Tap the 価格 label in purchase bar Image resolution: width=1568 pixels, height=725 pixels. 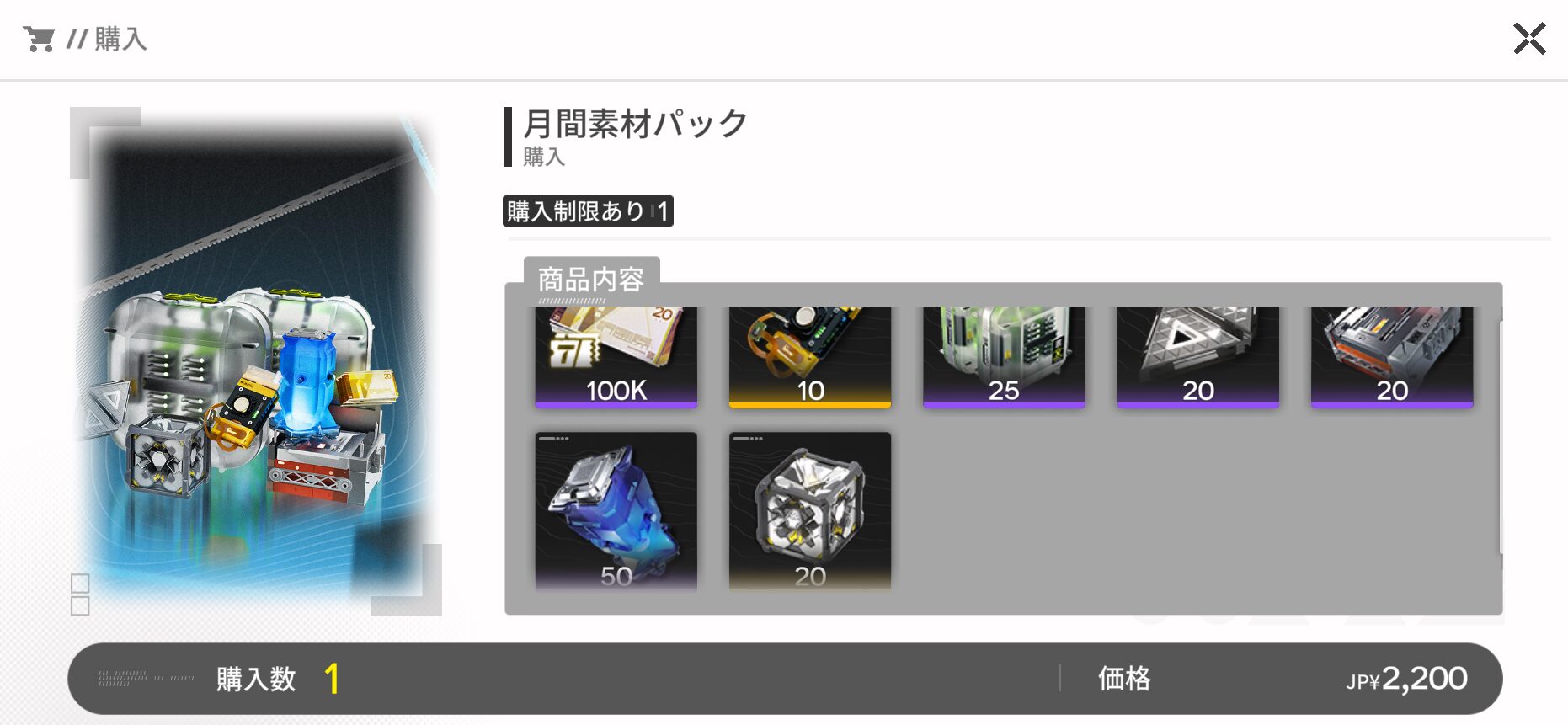1124,679
